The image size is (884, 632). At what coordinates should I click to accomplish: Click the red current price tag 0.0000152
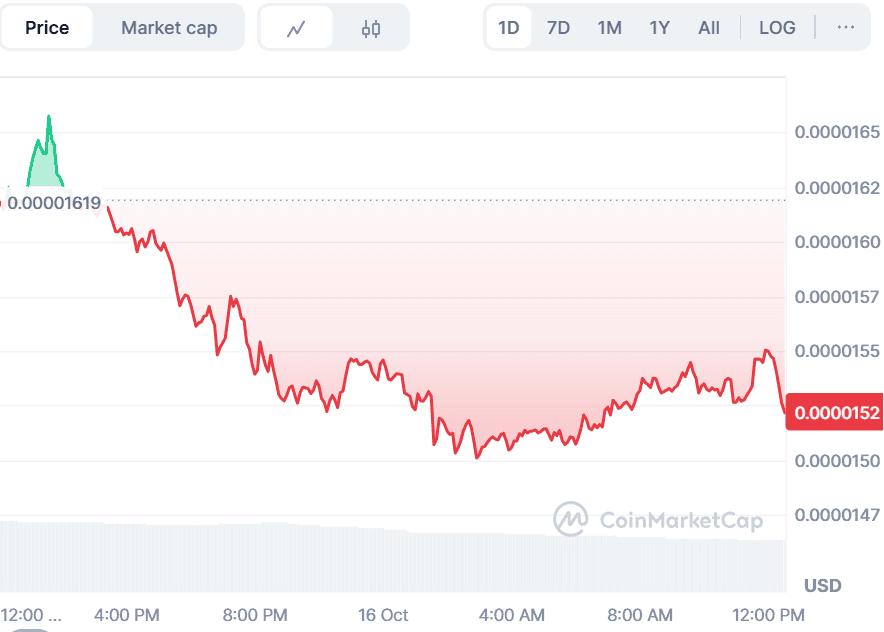coord(834,413)
